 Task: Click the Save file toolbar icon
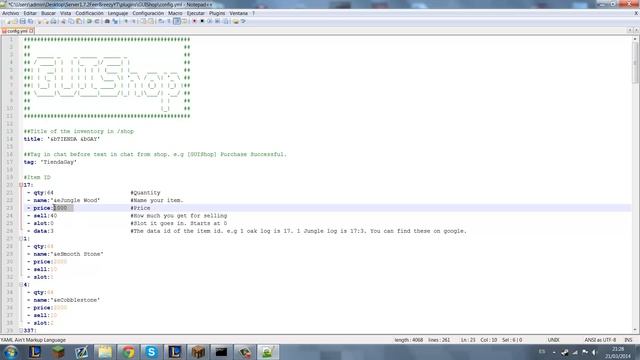click(22, 21)
